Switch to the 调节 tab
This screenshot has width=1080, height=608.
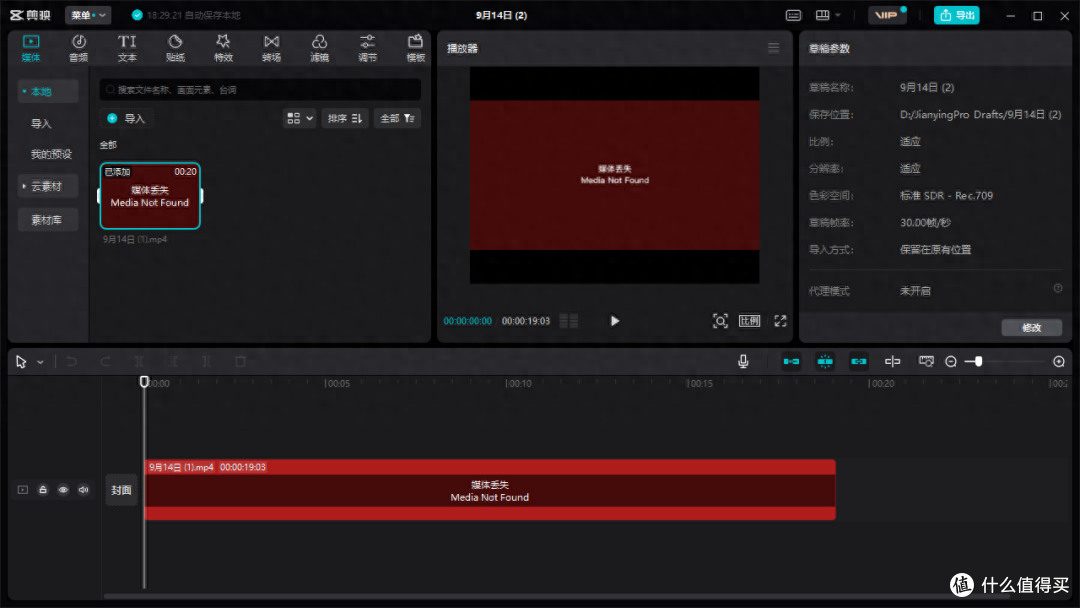367,48
